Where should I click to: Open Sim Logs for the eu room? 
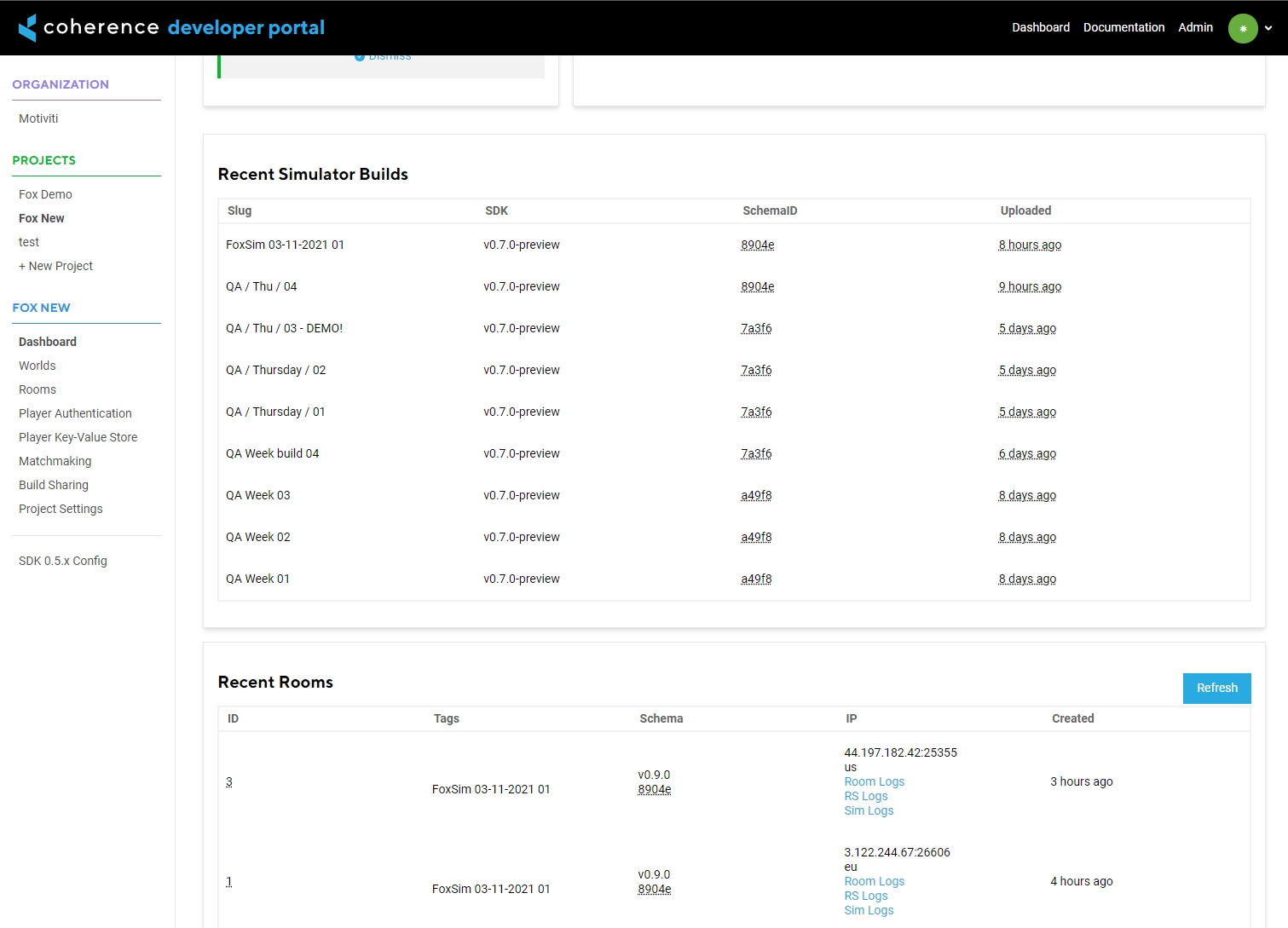tap(869, 910)
